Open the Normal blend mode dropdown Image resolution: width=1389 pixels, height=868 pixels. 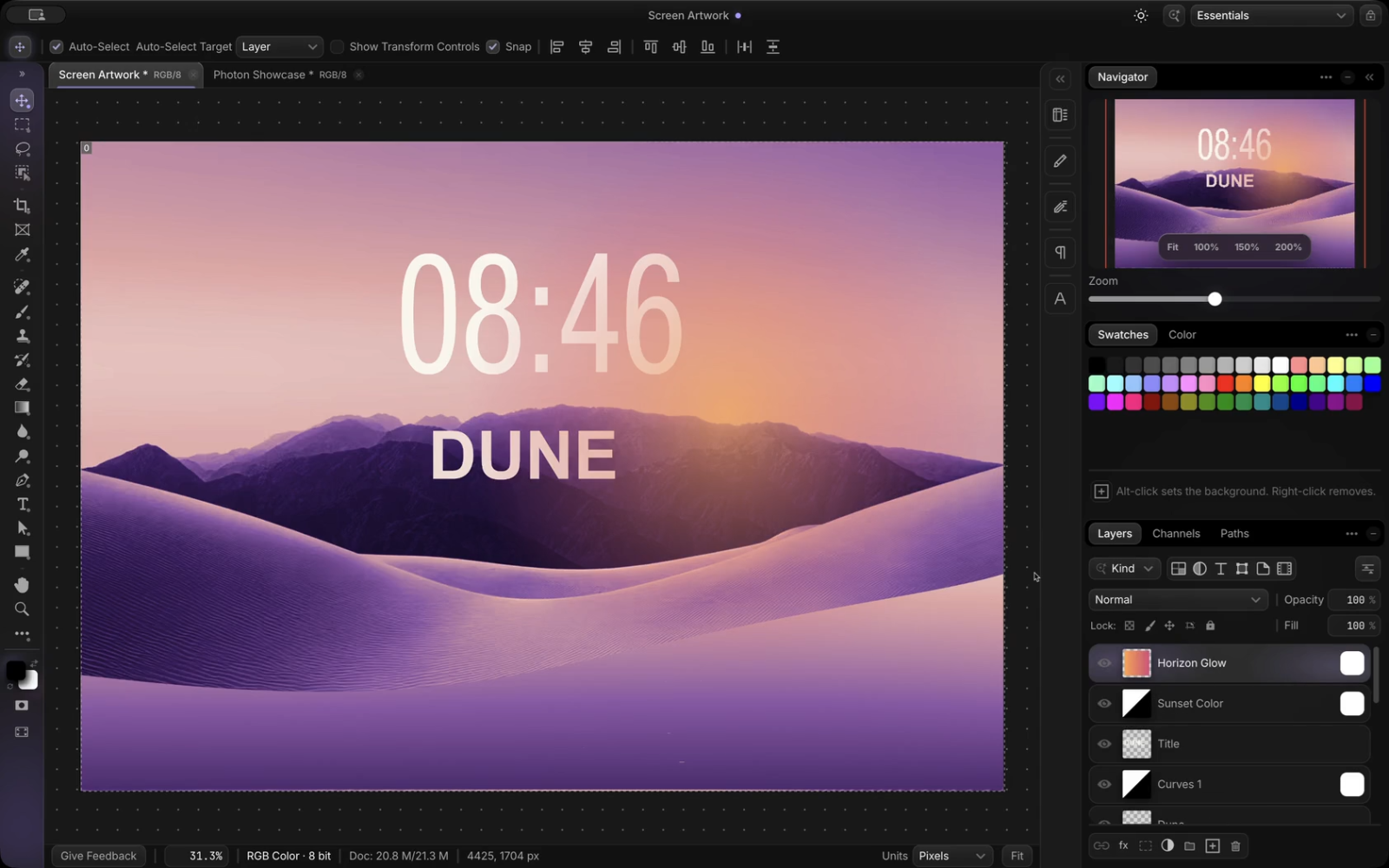[x=1178, y=600]
